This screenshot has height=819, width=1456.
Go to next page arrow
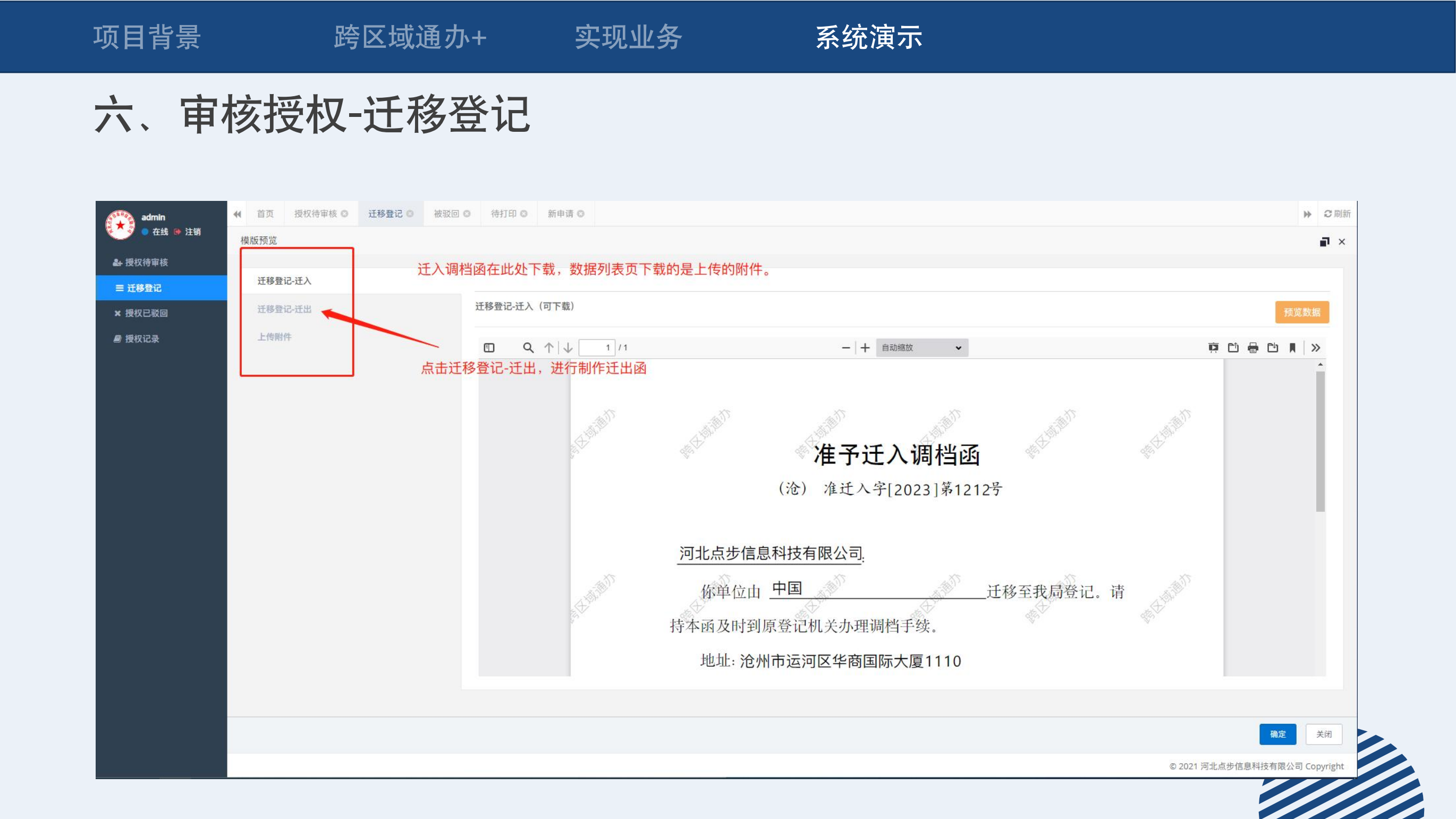[x=568, y=348]
